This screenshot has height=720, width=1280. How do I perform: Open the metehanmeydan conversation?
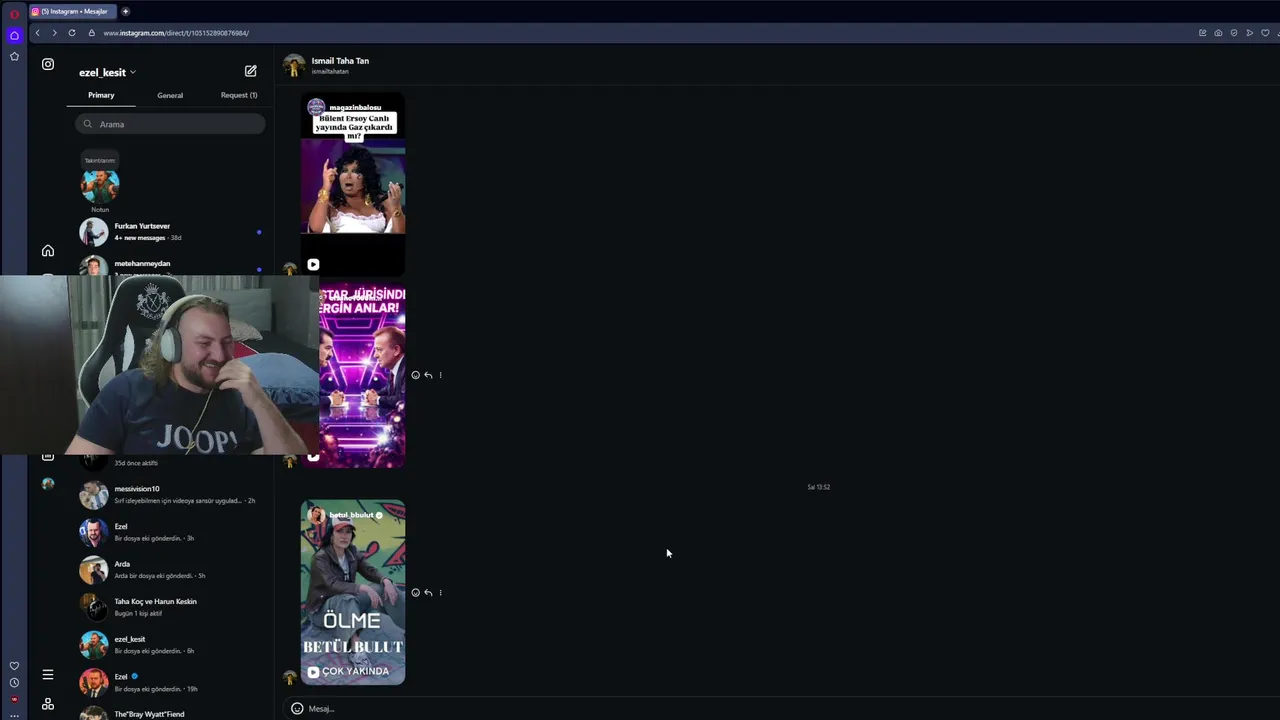(x=170, y=266)
